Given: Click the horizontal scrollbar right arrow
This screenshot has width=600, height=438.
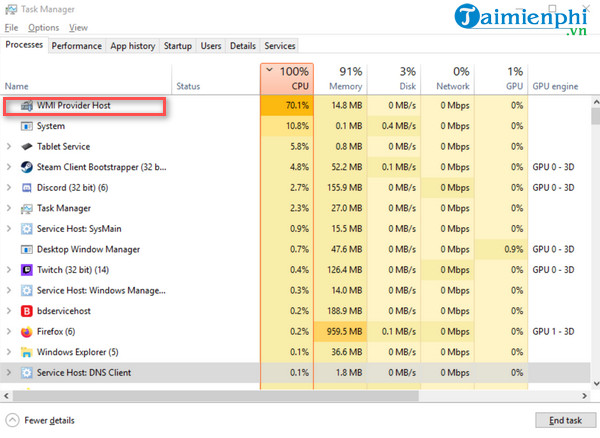Looking at the screenshot, I should [x=584, y=396].
